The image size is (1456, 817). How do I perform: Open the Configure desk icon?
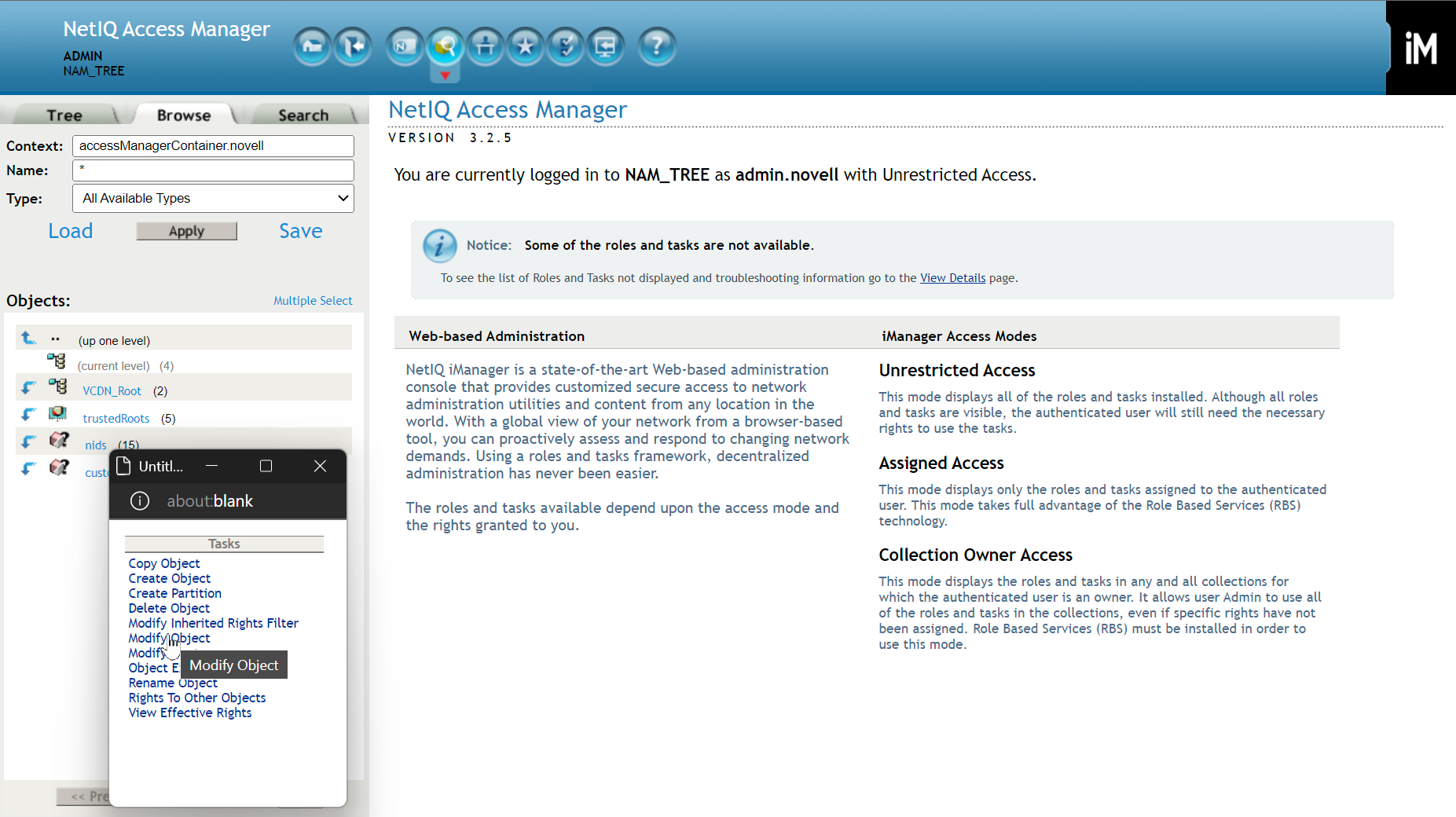point(486,47)
